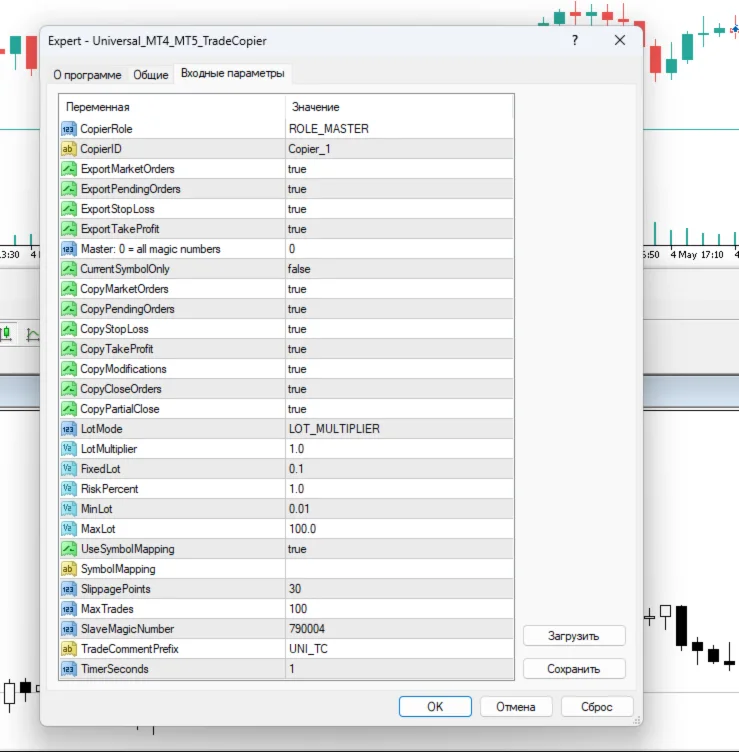
Task: Click the CopyCloseOrders boolean icon
Action: pos(69,389)
